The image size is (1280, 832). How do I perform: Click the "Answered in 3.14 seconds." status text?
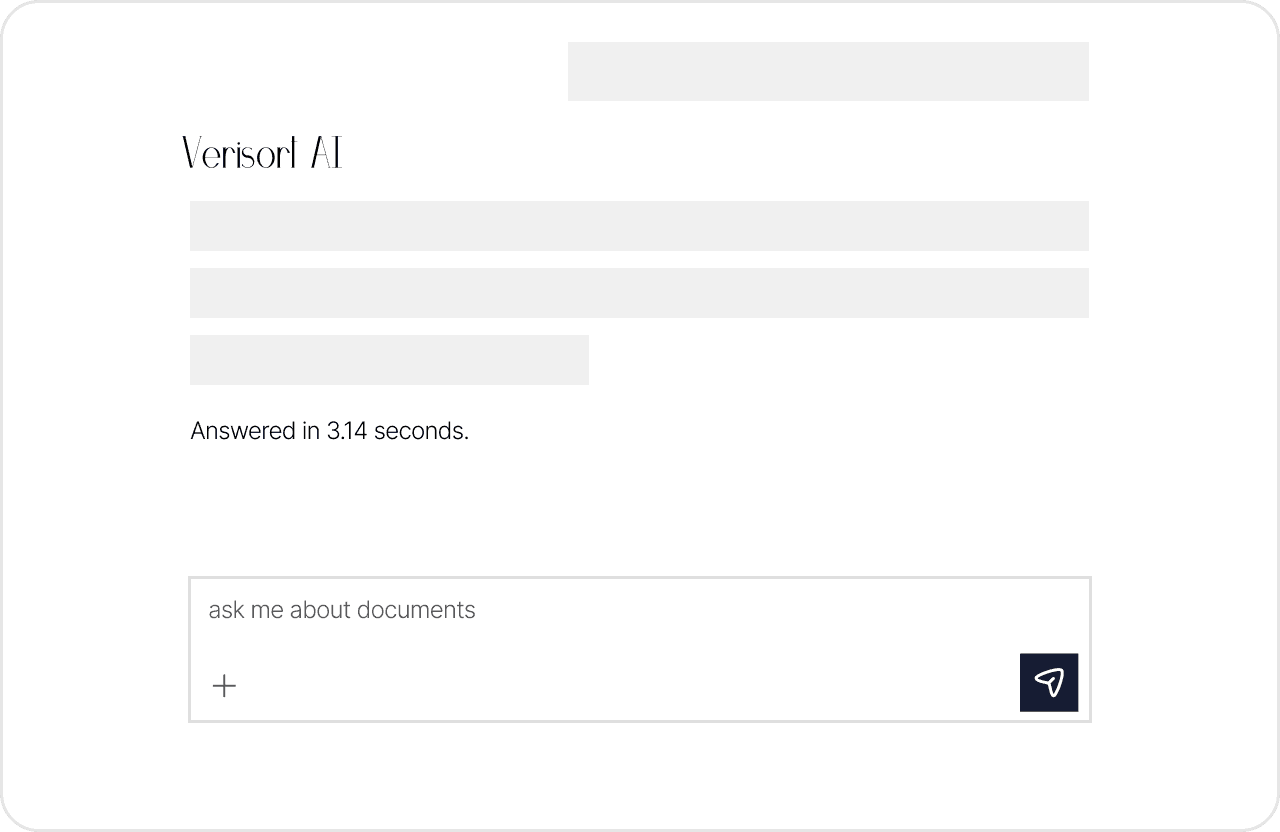[x=329, y=431]
